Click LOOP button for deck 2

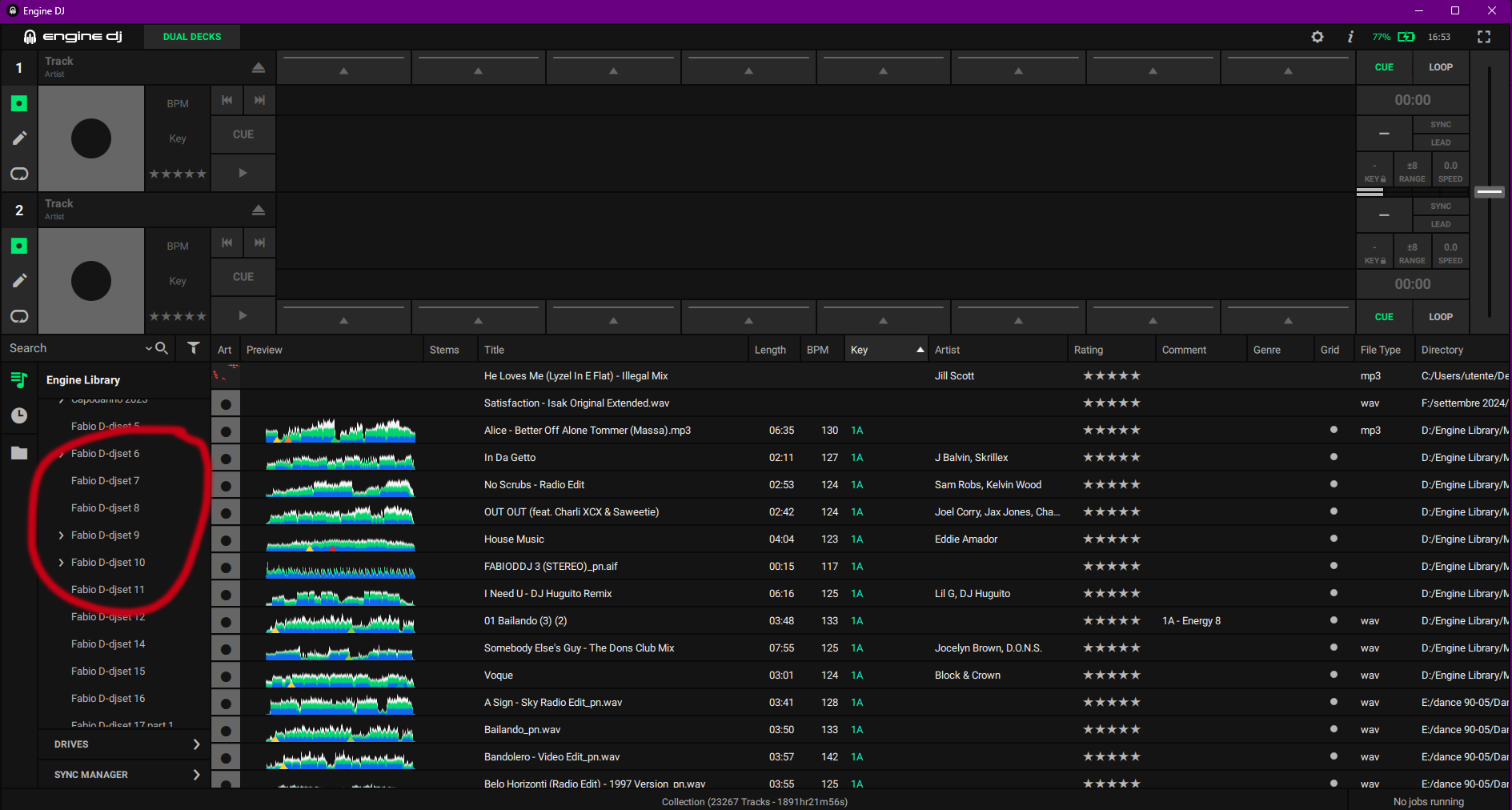click(x=1440, y=316)
